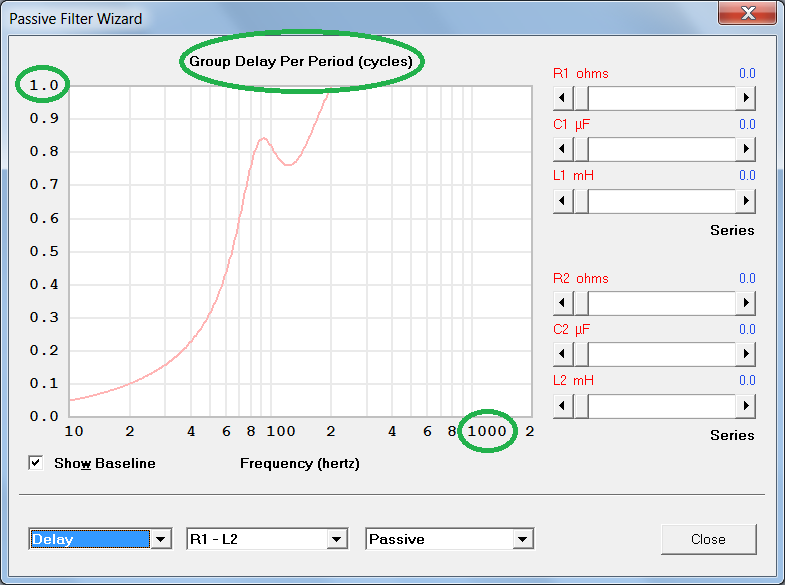Click the right arrow of the R2 ohms slider
The height and width of the screenshot is (585, 785).
pyautogui.click(x=745, y=303)
